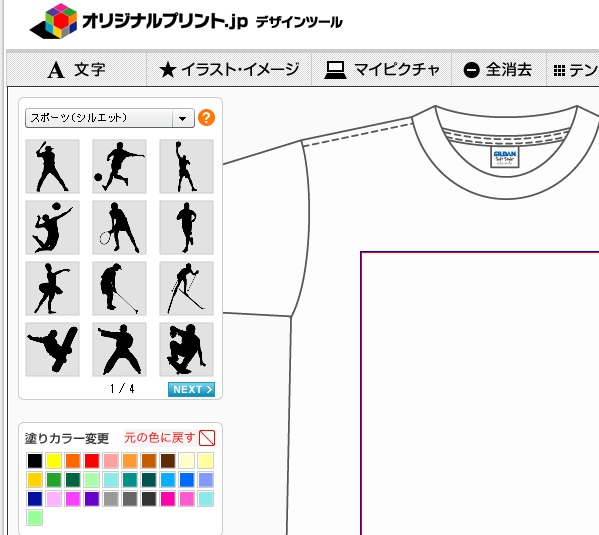Click the GILDAN label on the T-shirt collar

pyautogui.click(x=505, y=157)
